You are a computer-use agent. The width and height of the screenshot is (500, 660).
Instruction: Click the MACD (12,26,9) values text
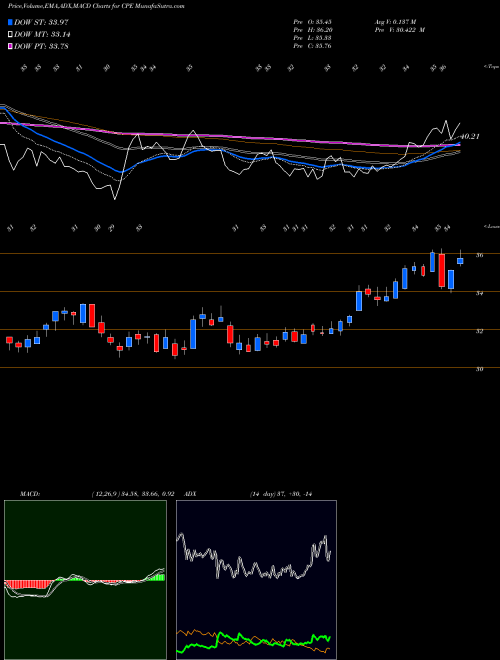pos(133,494)
